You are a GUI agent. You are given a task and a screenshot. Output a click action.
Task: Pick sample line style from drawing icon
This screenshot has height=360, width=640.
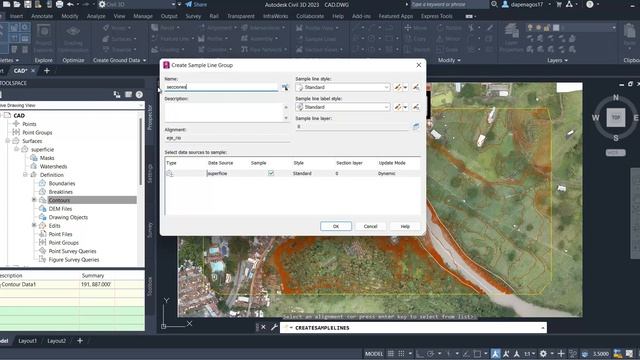pyautogui.click(x=416, y=87)
